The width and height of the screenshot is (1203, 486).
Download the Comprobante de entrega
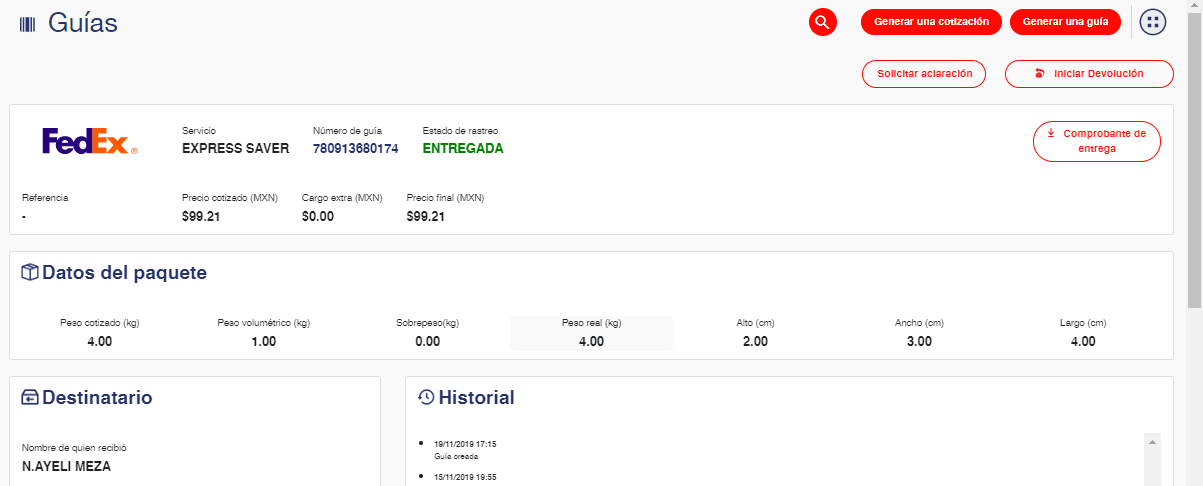[x=1096, y=141]
